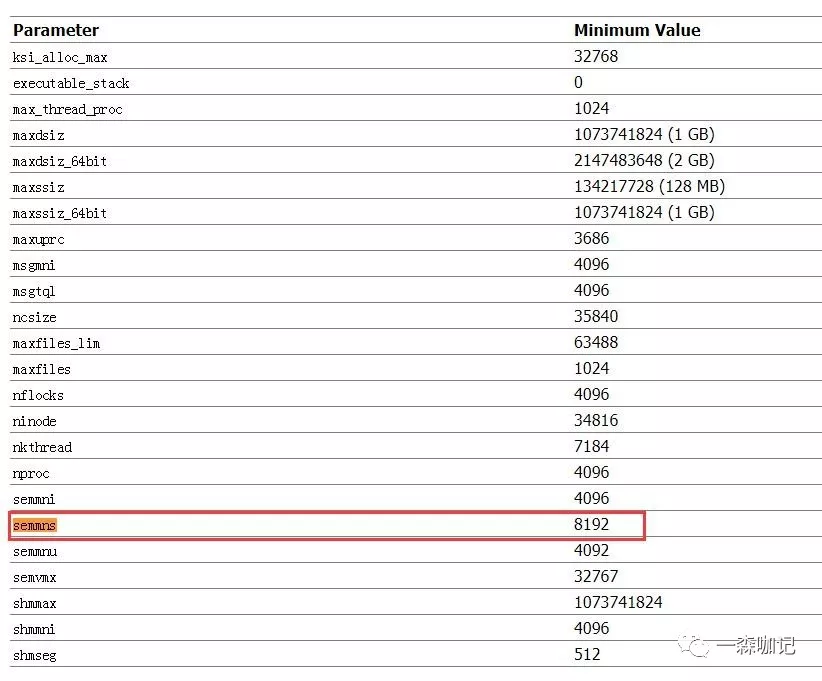Viewport: 822px width, 681px height.
Task: Click the shmseg parameter name
Action: pos(35,655)
